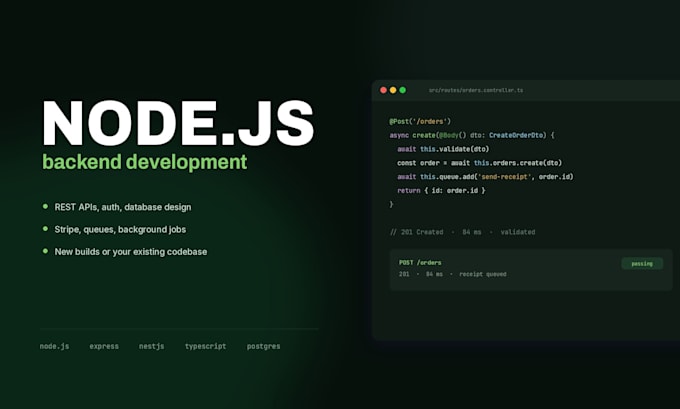Click 'Stripe, queues, background jobs' bullet

pos(120,229)
